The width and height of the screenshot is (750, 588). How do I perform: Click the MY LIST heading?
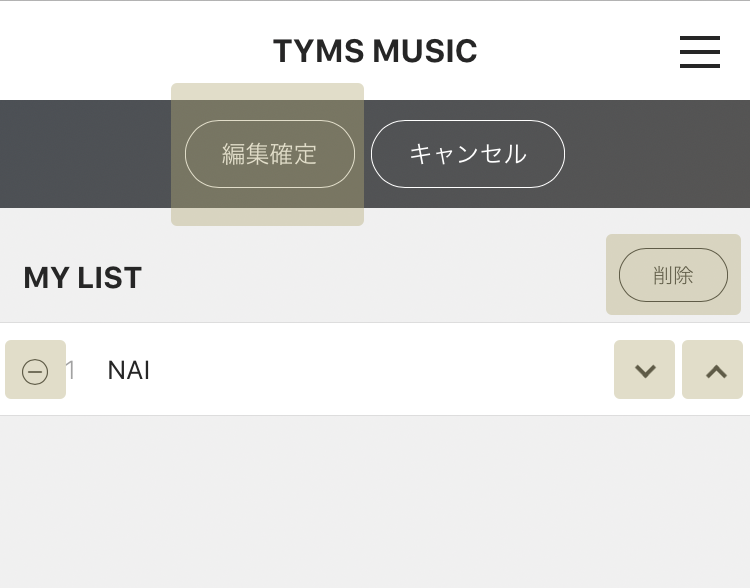83,277
